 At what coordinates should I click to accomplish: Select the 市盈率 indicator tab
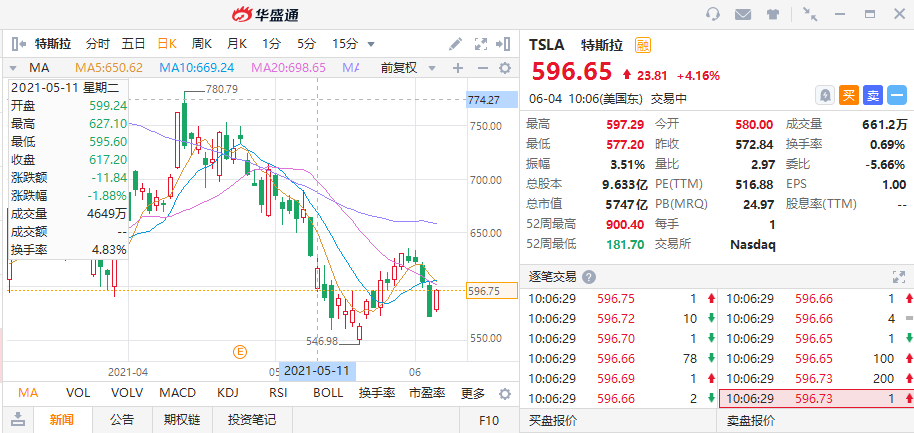click(427, 393)
